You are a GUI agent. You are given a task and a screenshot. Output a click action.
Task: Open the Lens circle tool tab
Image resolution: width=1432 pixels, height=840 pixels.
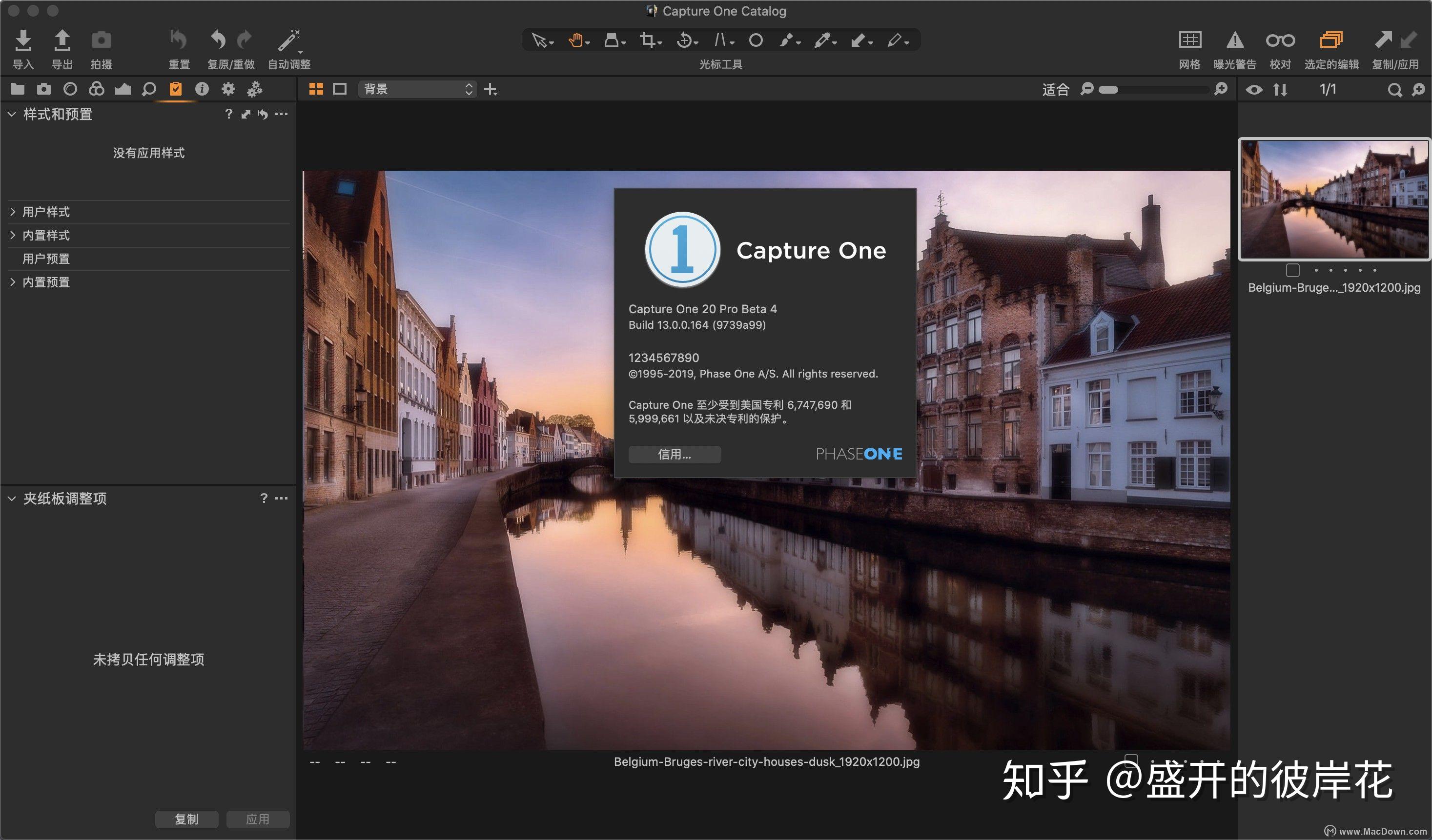coord(70,89)
